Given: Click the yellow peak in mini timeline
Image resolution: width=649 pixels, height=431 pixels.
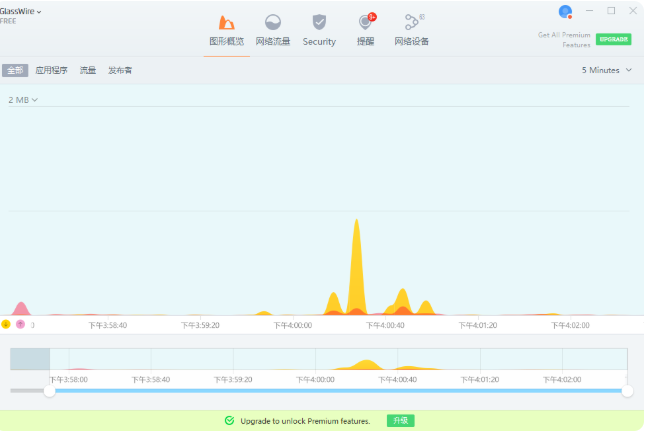Looking at the screenshot, I should click(x=365, y=363).
